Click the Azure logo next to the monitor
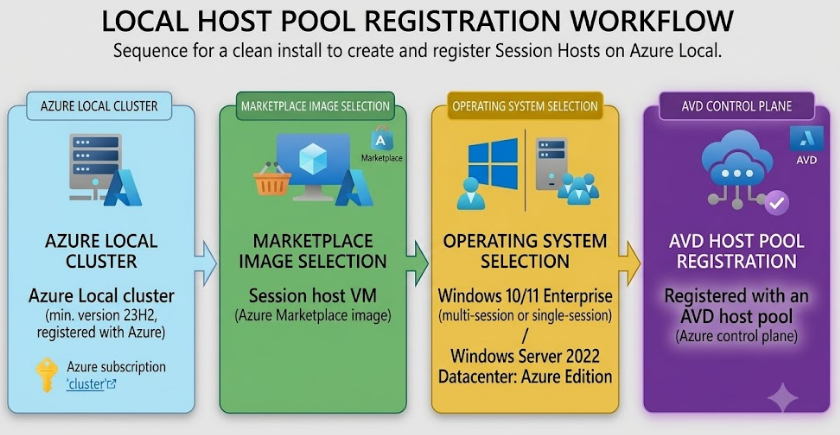This screenshot has width=840, height=435. [354, 188]
